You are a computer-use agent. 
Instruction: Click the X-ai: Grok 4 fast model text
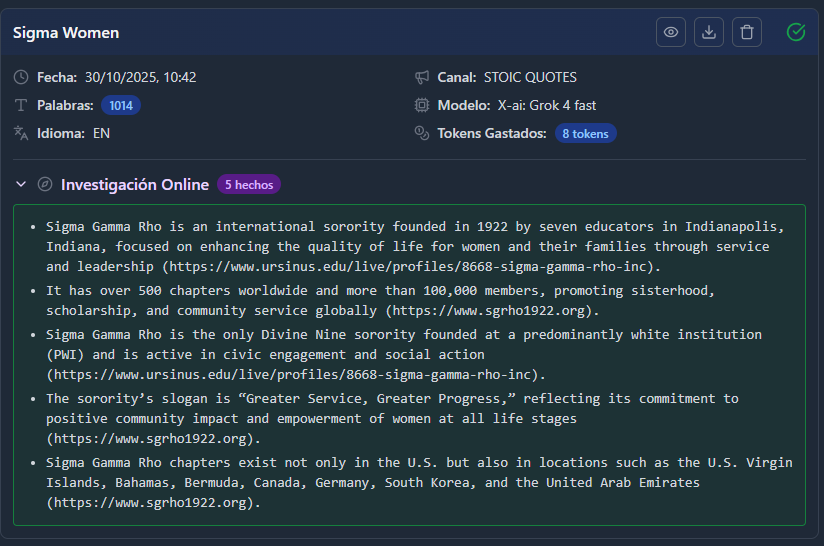click(547, 105)
